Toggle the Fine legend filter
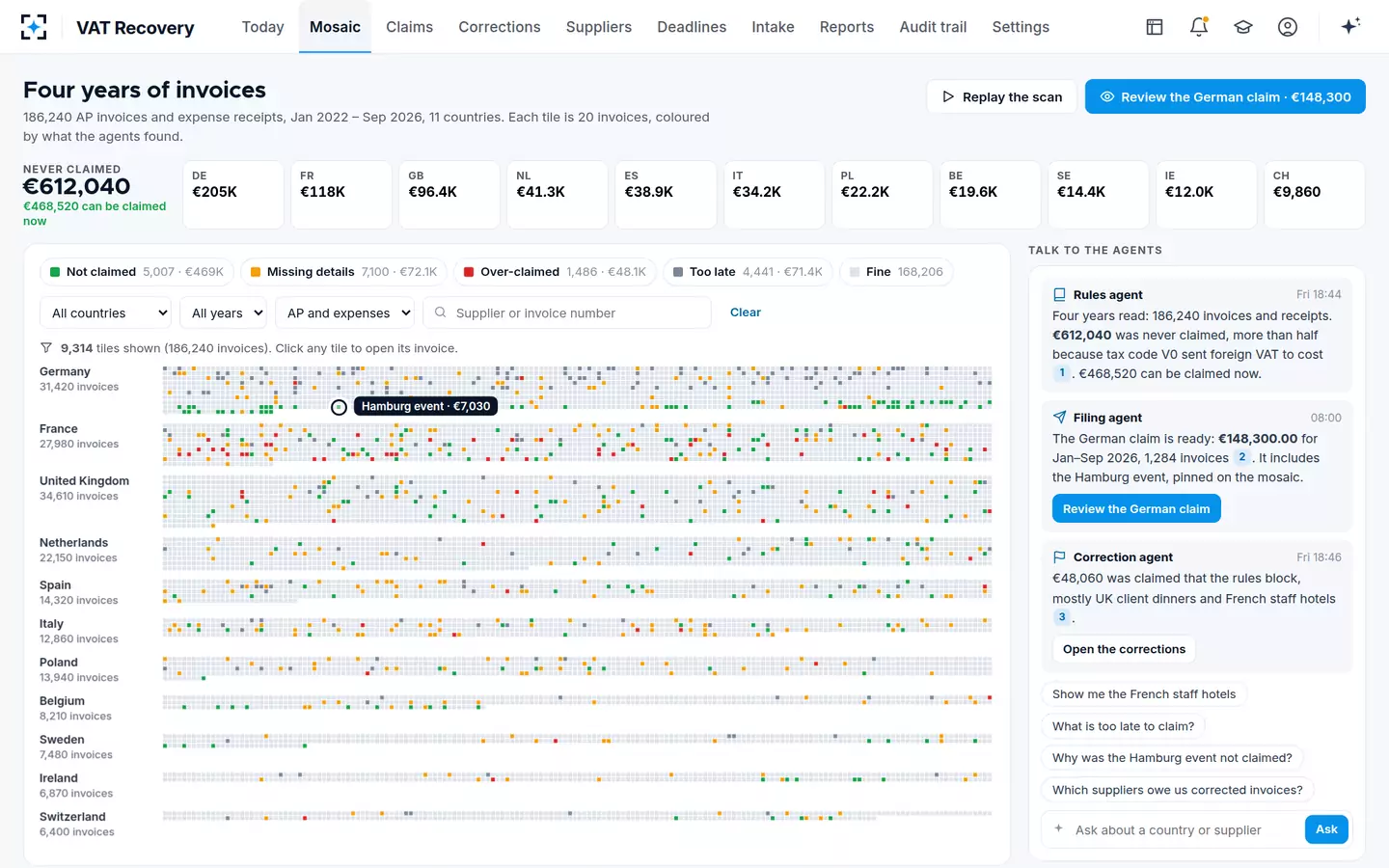 pyautogui.click(x=896, y=272)
